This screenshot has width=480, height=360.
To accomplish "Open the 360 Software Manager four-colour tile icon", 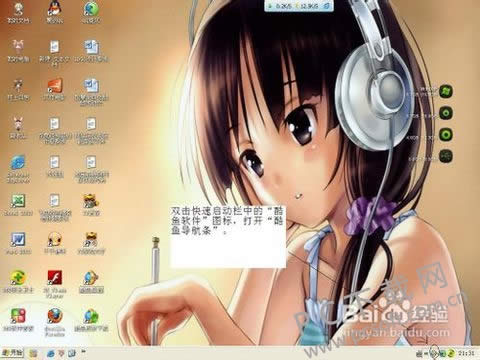I will tap(18, 317).
